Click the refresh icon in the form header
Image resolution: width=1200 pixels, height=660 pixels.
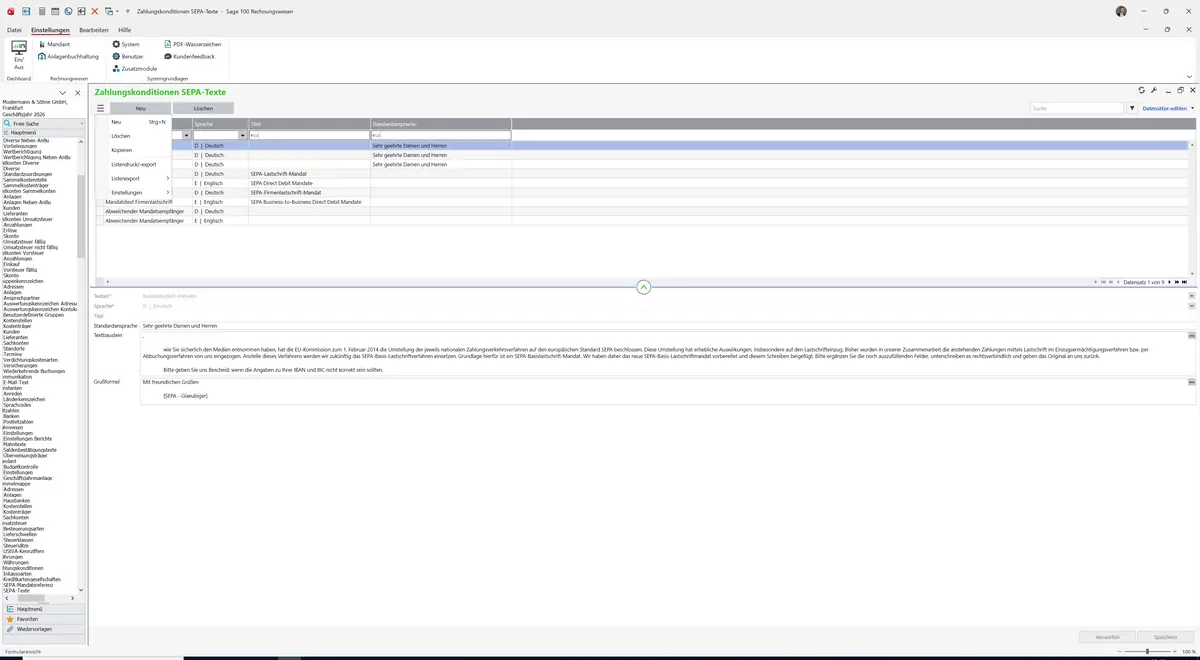[1142, 90]
